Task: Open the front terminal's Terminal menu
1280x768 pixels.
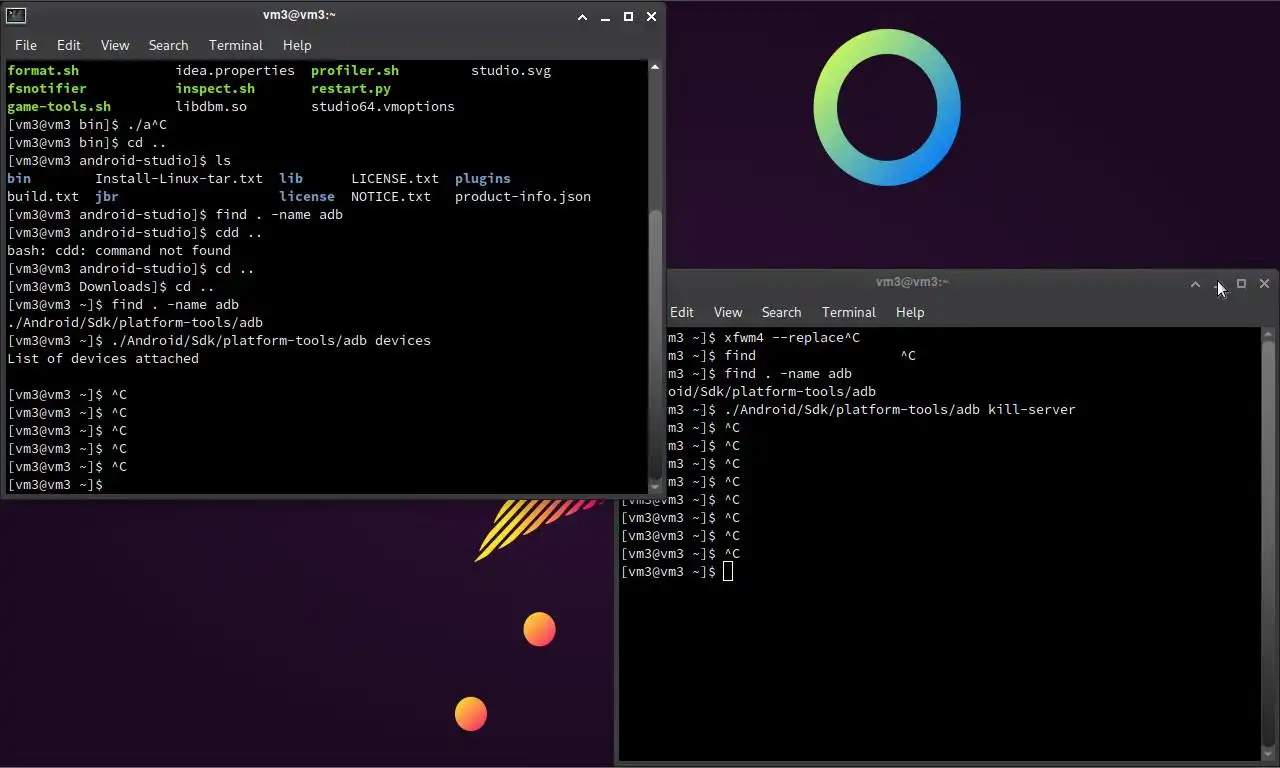Action: [236, 45]
